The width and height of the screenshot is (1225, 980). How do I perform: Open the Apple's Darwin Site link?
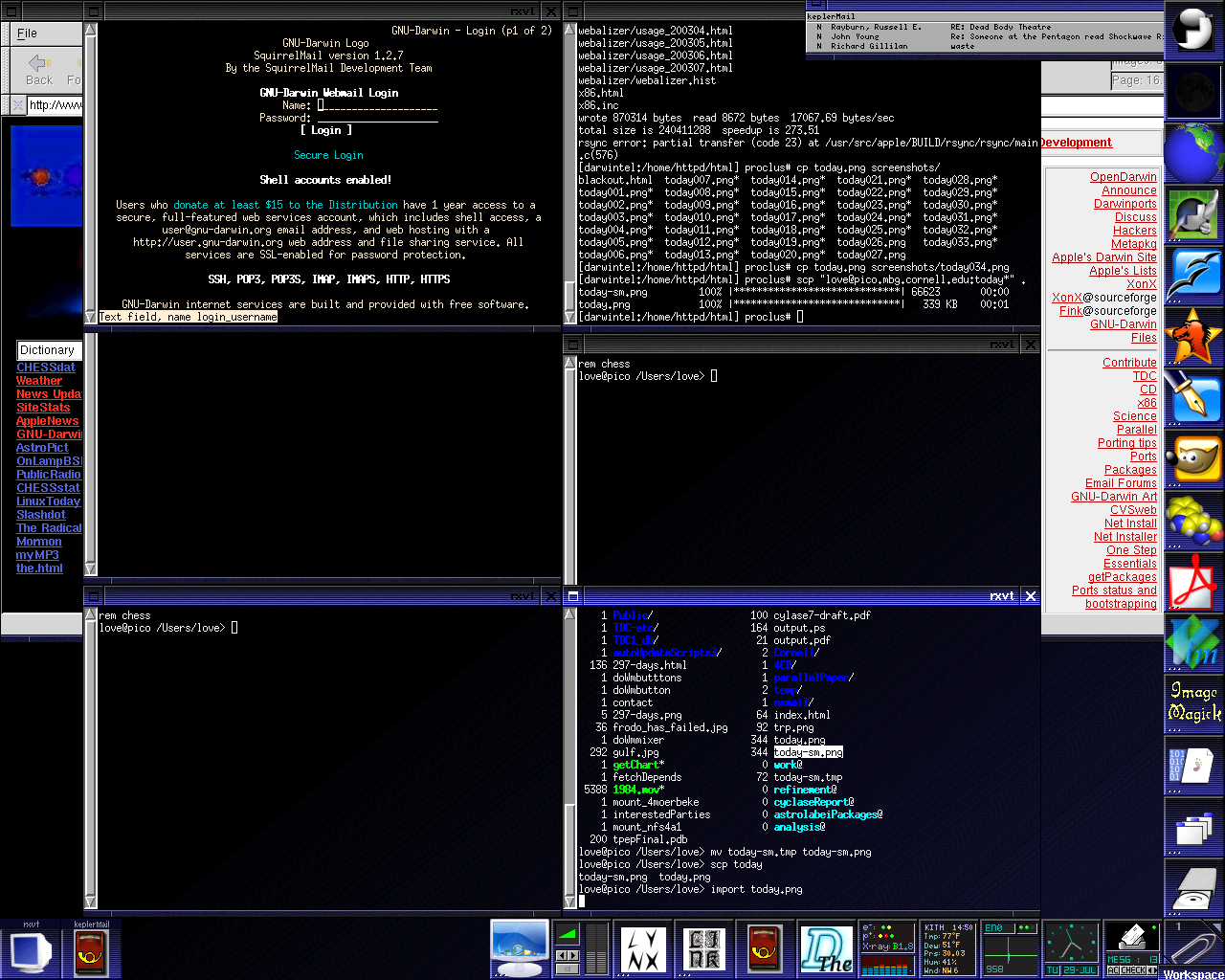coord(1104,257)
